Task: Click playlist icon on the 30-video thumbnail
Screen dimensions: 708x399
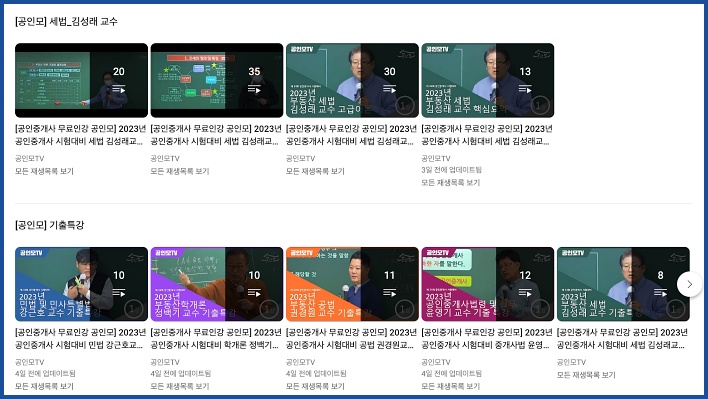Action: click(390, 89)
